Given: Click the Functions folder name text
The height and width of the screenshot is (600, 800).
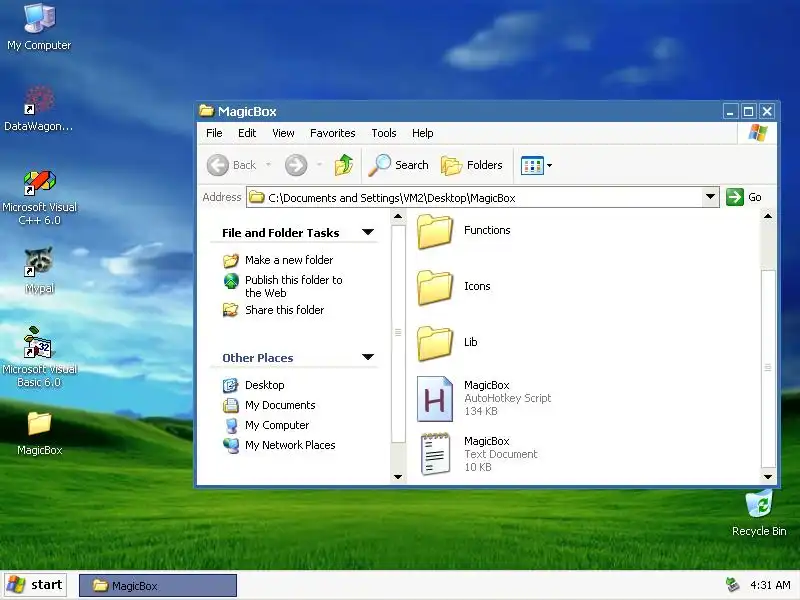Looking at the screenshot, I should (487, 230).
